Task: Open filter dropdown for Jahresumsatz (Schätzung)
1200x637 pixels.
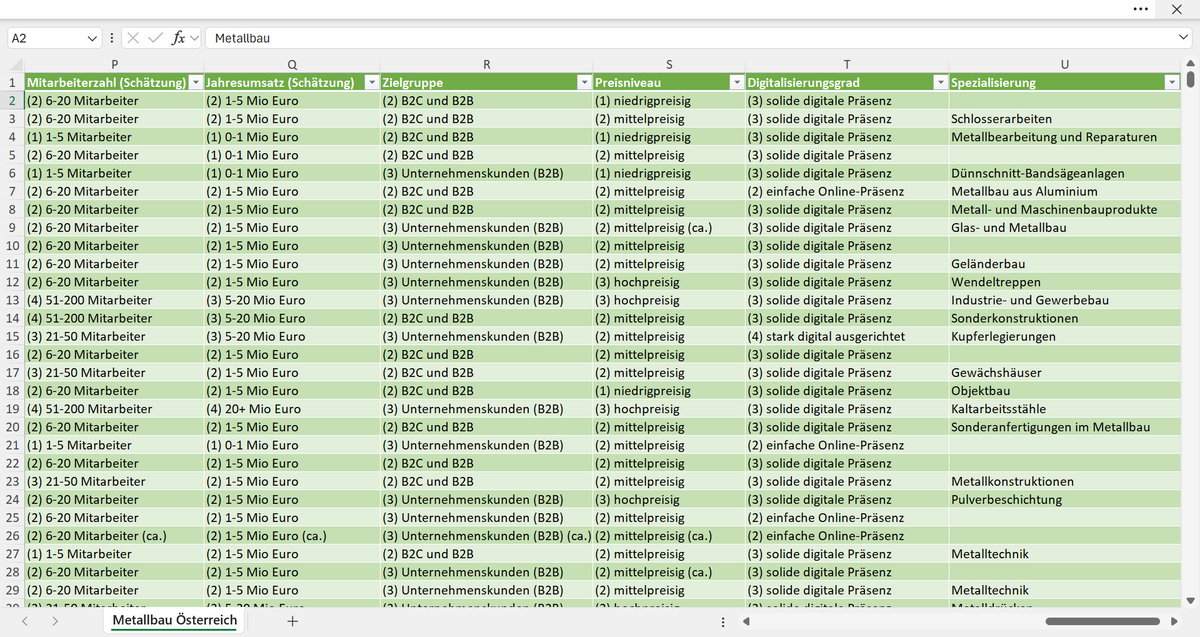Action: [x=372, y=83]
